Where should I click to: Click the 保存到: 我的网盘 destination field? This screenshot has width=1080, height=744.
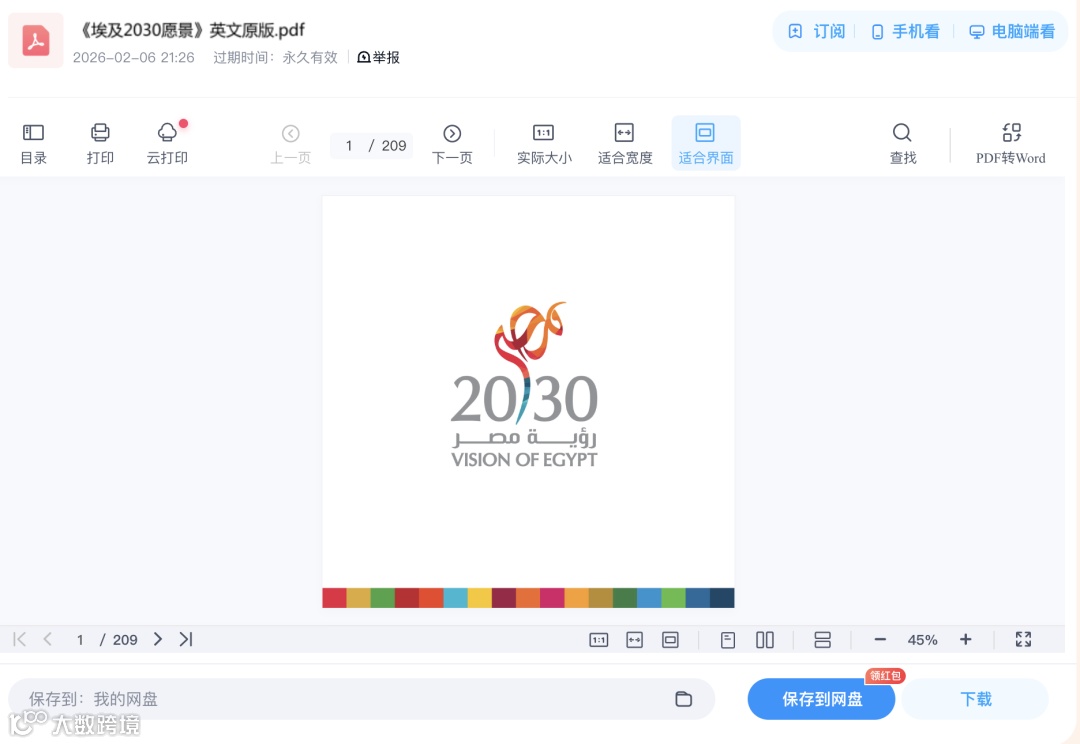pyautogui.click(x=362, y=699)
